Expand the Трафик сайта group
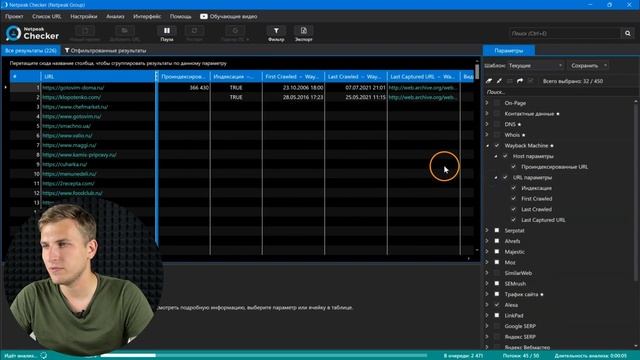640x360 pixels. 487,294
